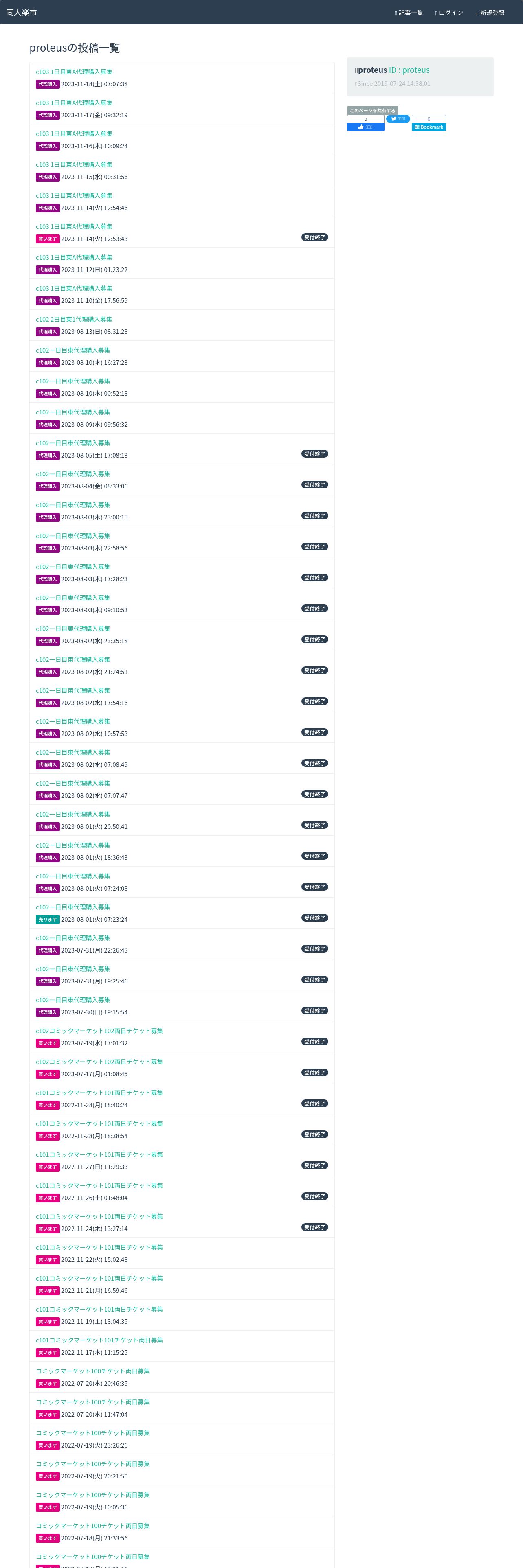Click the Facebook like thumbs-up button
The image size is (523, 1568).
tap(365, 127)
